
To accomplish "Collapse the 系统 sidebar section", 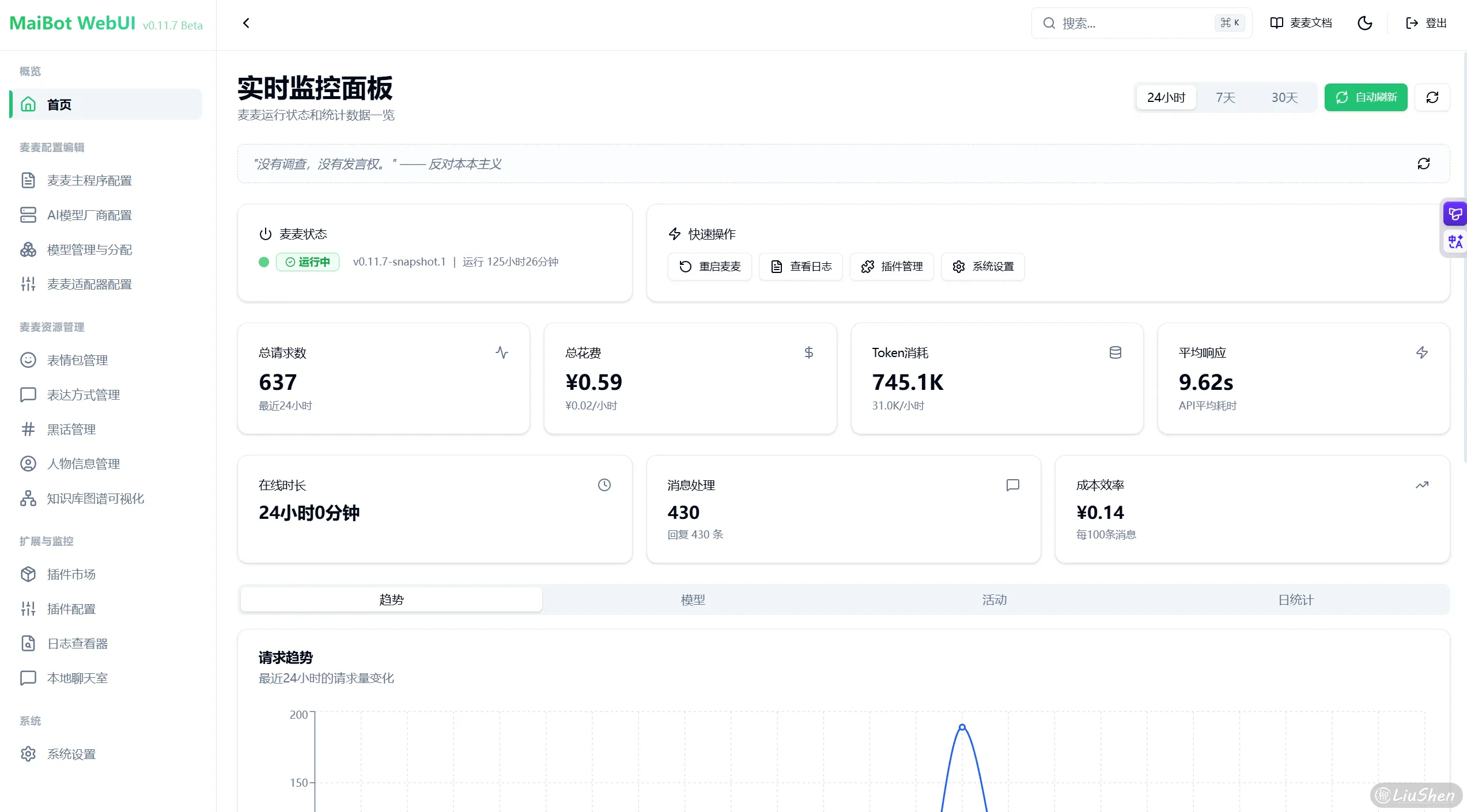I will tap(30, 720).
